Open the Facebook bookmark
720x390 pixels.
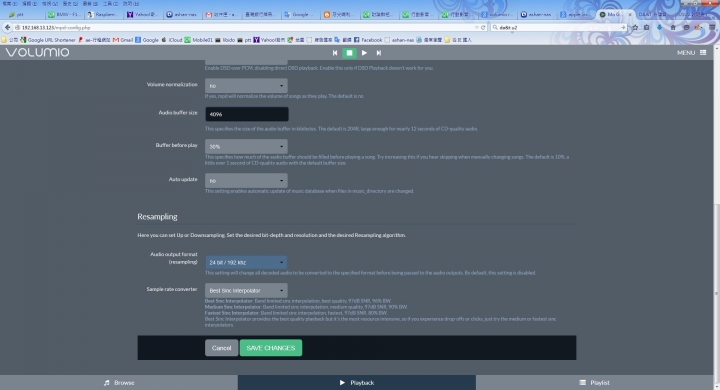pos(368,40)
